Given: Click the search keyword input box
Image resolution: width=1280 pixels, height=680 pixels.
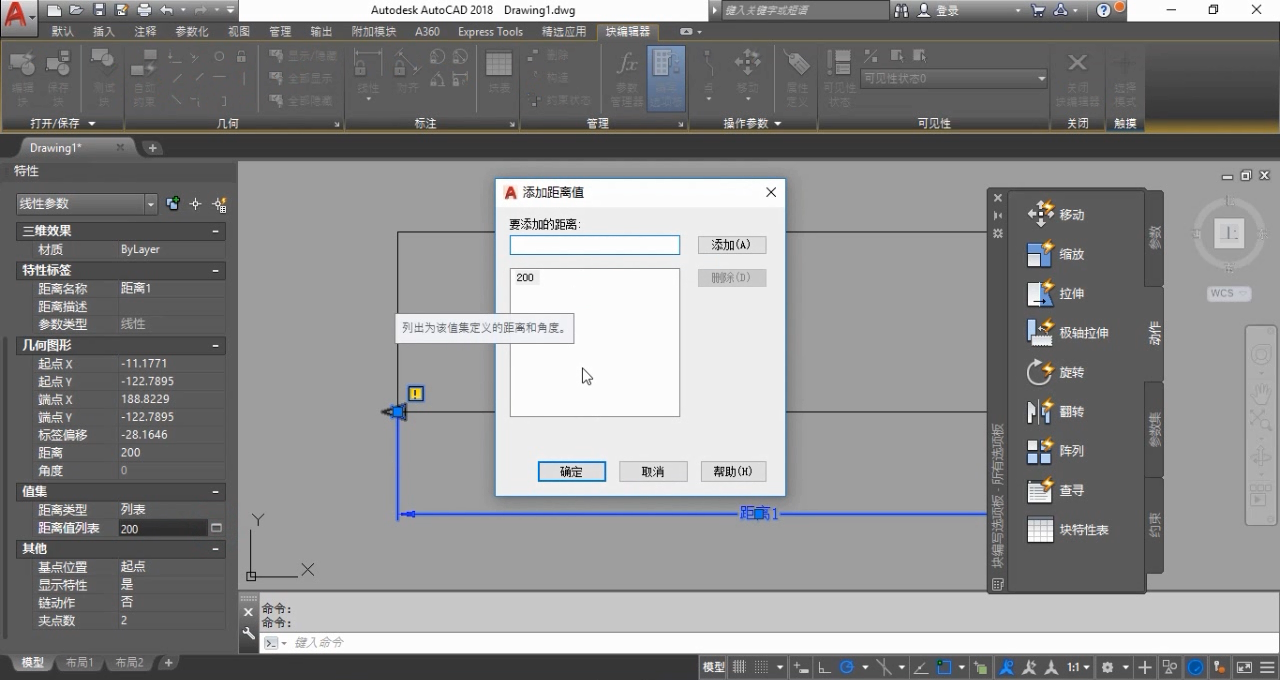Looking at the screenshot, I should (803, 10).
